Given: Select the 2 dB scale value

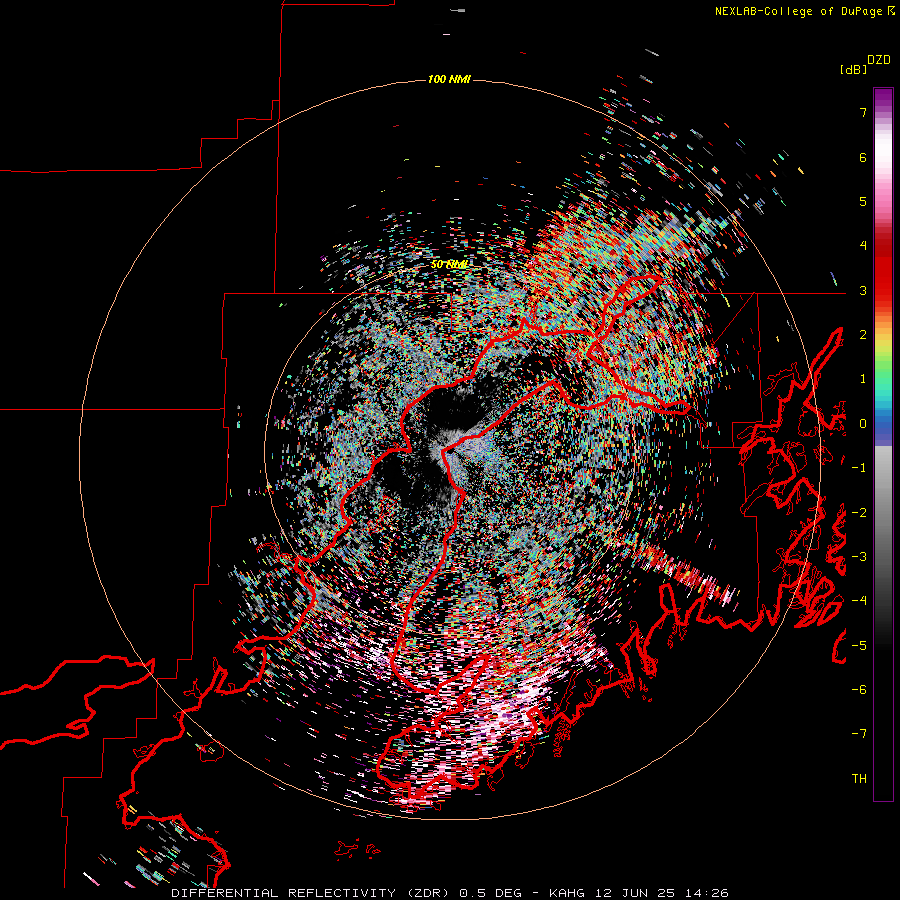Looking at the screenshot, I should coord(863,335).
